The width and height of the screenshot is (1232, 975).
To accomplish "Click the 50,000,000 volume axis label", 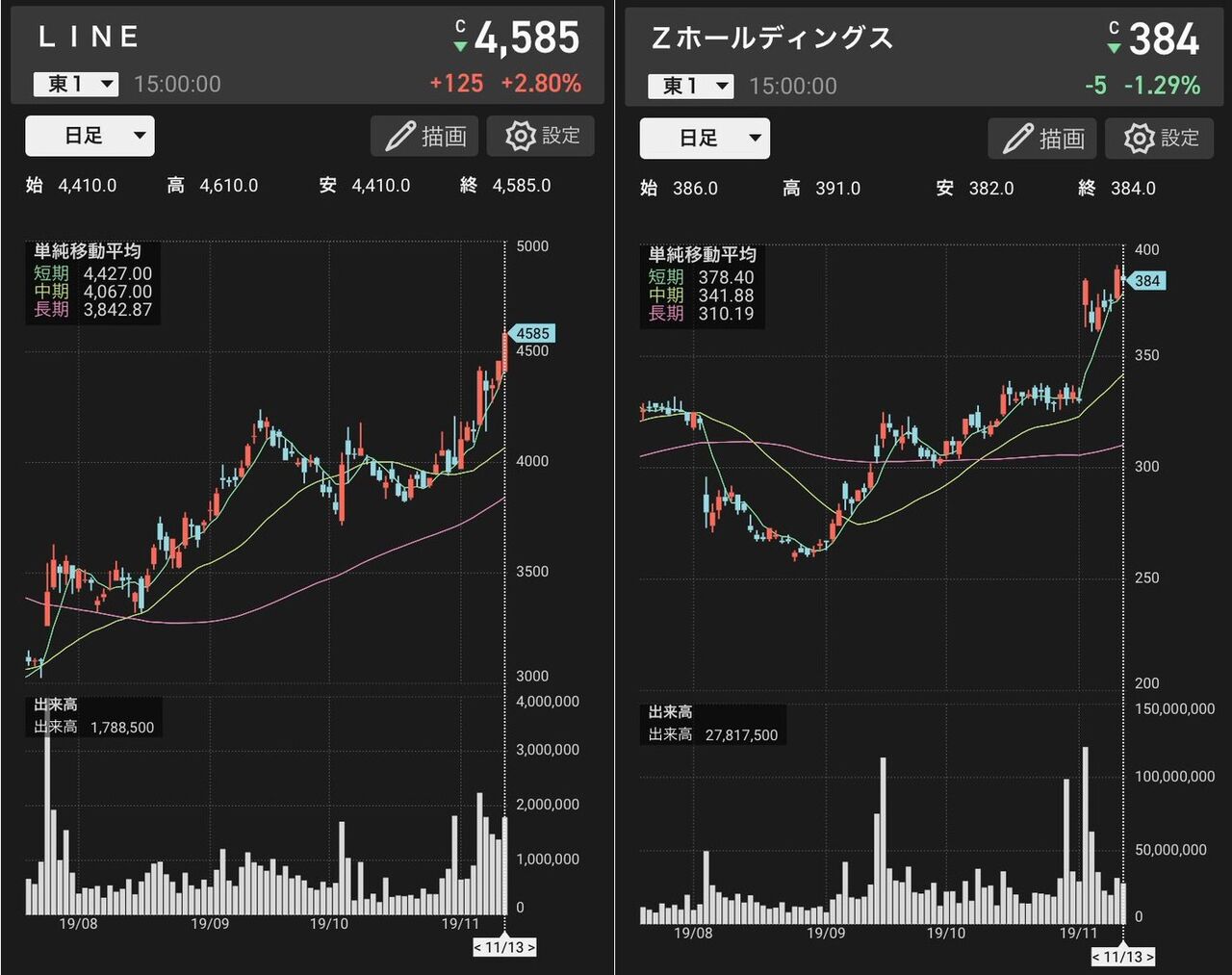I will tap(1170, 850).
